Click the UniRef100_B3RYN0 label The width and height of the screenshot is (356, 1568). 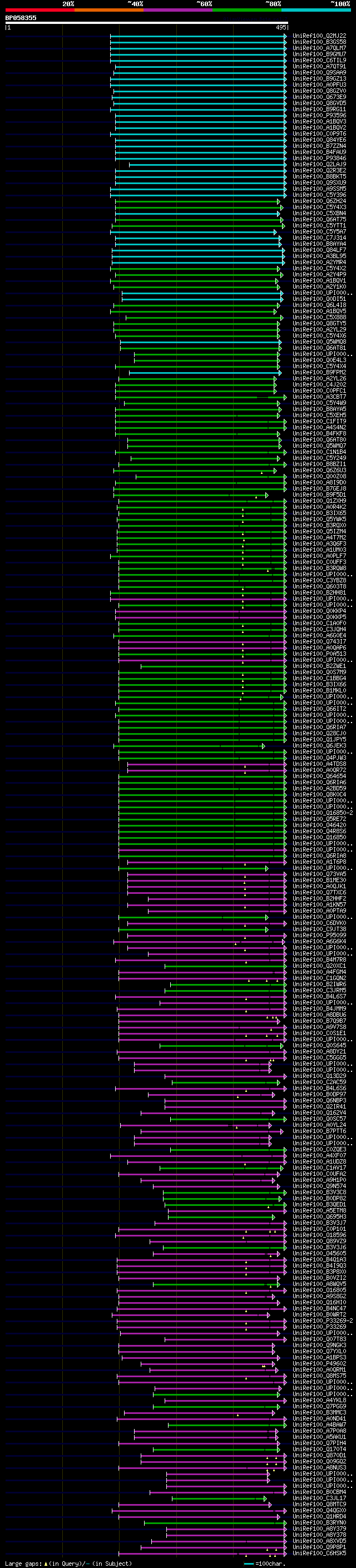pyautogui.click(x=319, y=1522)
